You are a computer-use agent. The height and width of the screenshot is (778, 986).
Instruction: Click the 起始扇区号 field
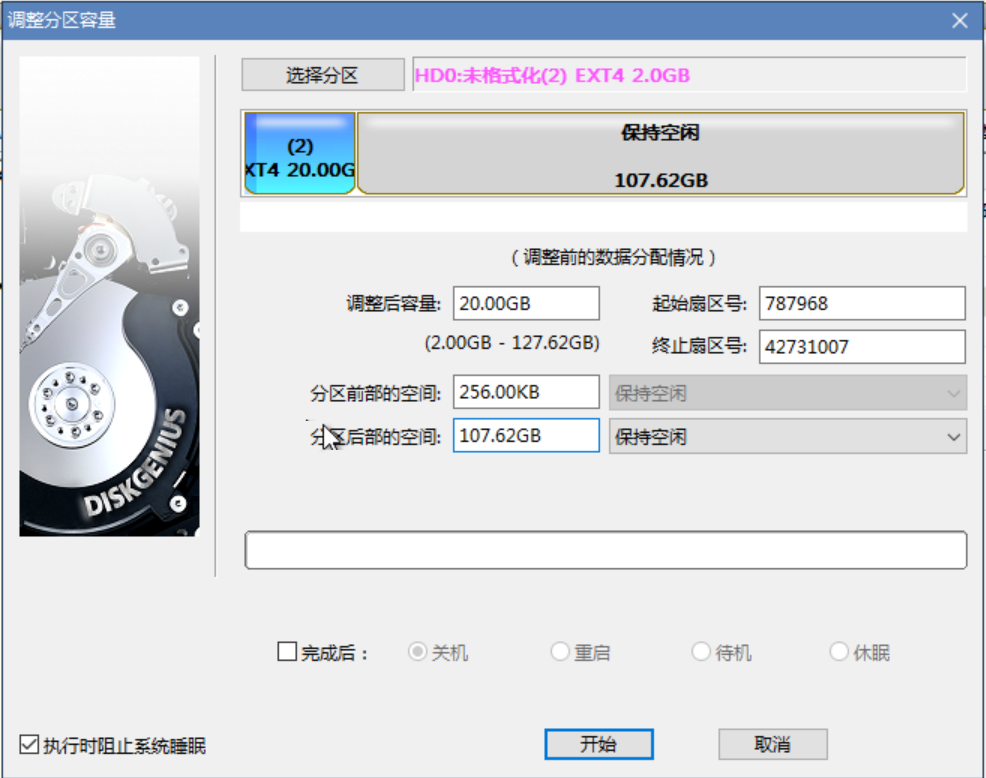coord(861,303)
